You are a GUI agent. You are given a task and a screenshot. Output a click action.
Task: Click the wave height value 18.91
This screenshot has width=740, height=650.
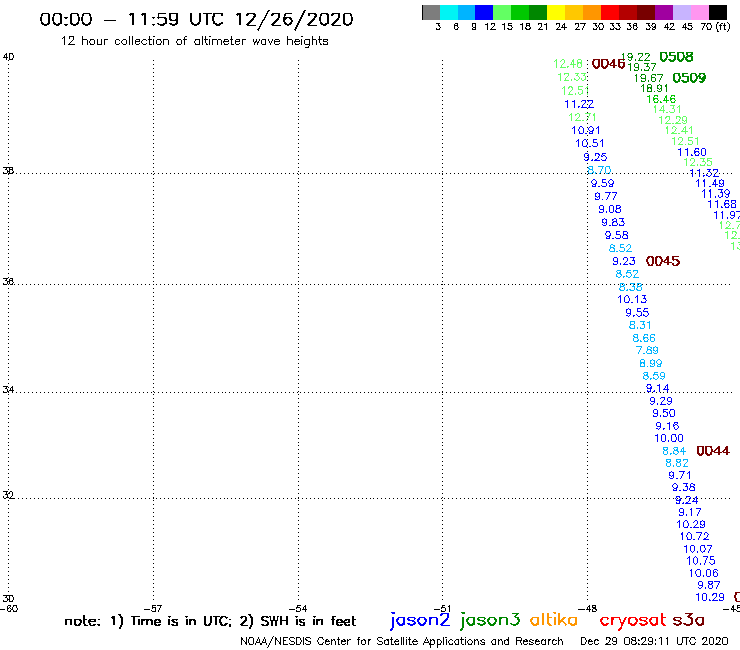[x=654, y=88]
